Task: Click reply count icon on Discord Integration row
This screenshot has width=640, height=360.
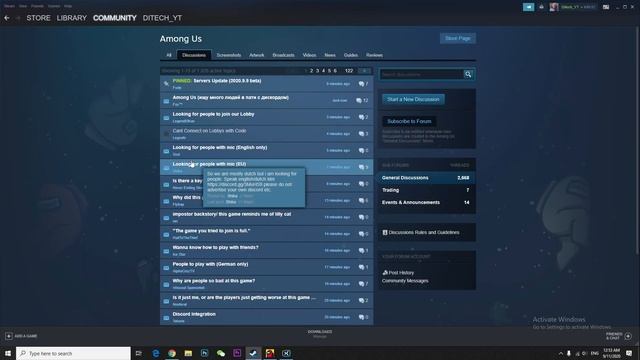Action: click(x=361, y=317)
